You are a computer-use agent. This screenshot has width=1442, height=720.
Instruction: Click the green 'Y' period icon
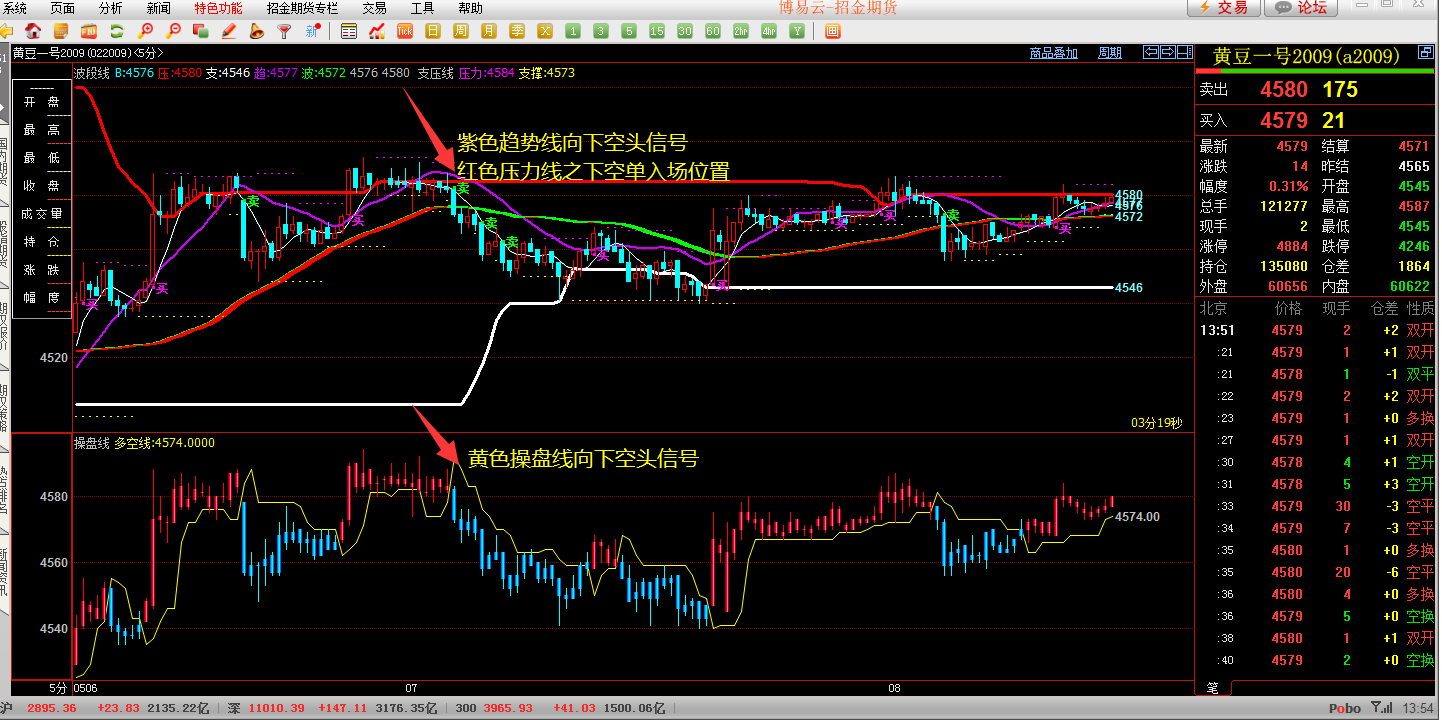(x=797, y=31)
